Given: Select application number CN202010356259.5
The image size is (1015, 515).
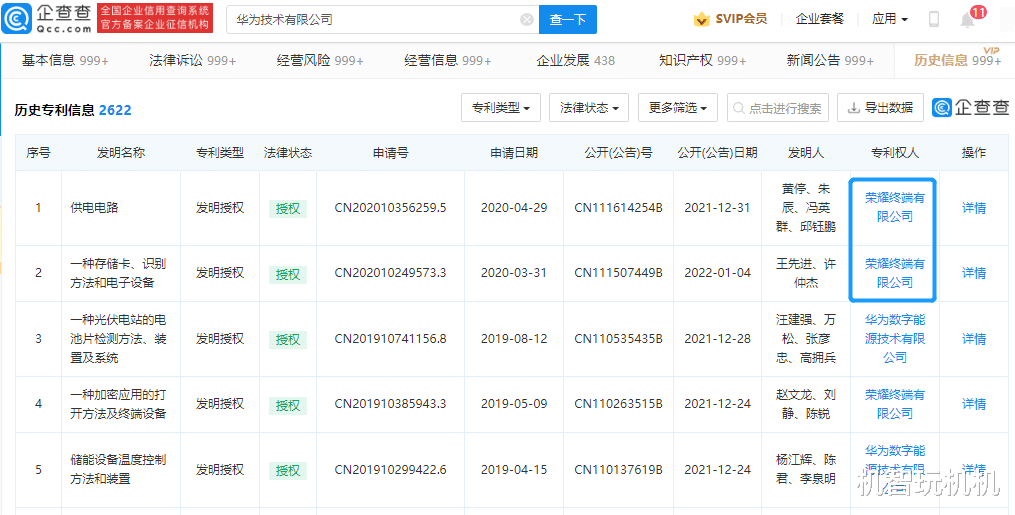Looking at the screenshot, I should [x=390, y=208].
